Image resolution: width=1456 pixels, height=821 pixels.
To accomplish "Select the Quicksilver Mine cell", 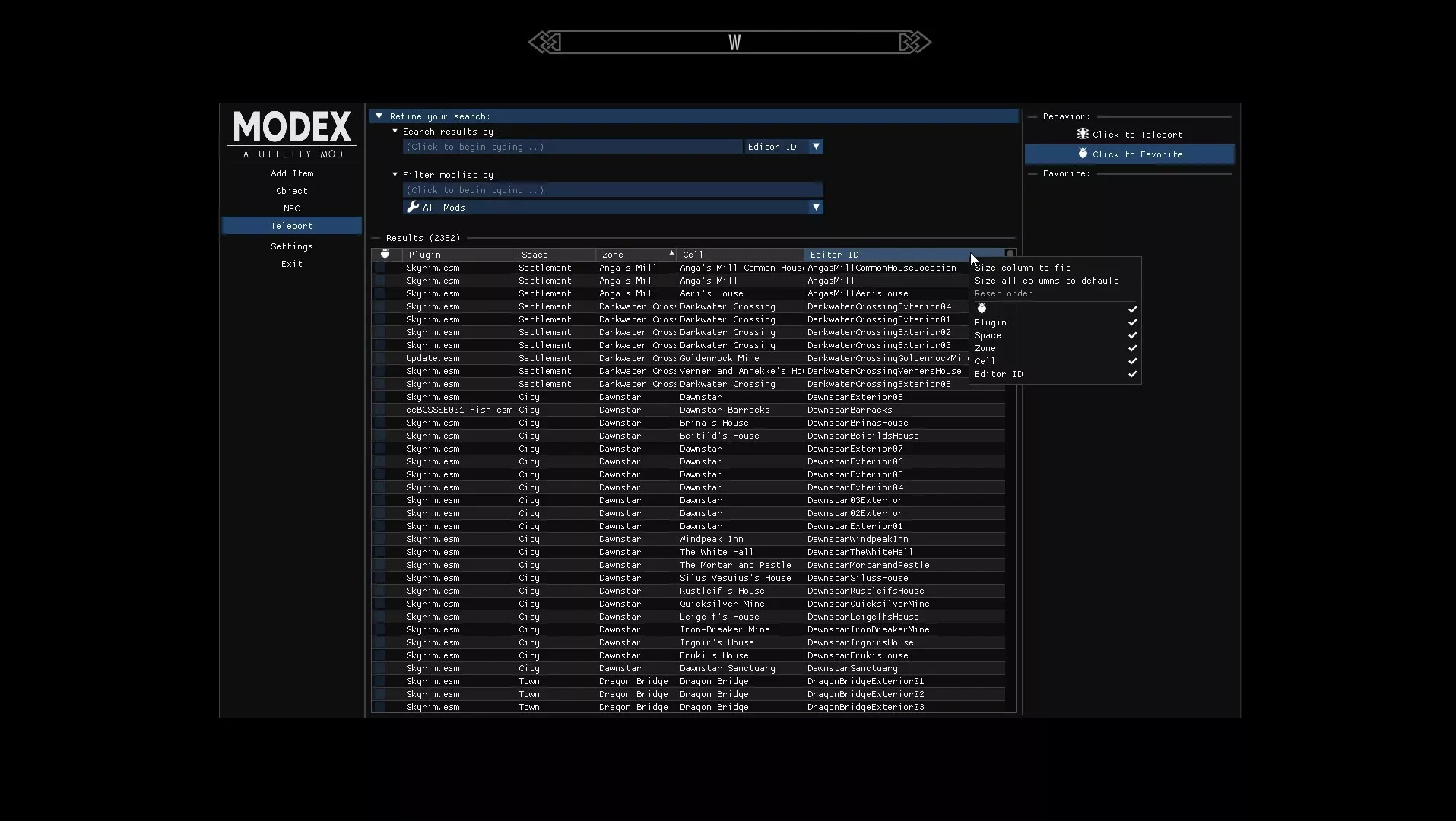I will 722,604.
